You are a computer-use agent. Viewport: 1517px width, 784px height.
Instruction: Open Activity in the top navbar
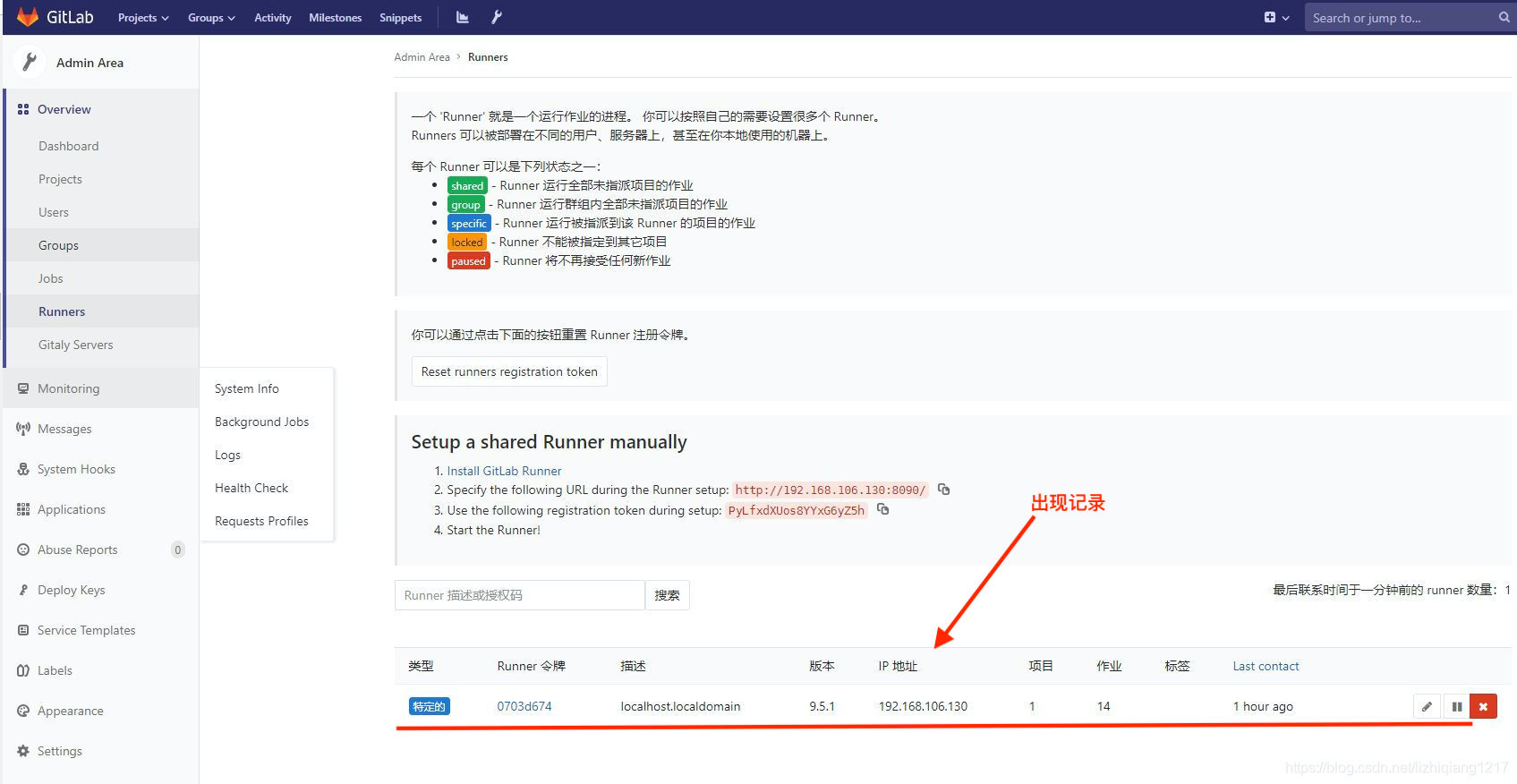pos(273,18)
